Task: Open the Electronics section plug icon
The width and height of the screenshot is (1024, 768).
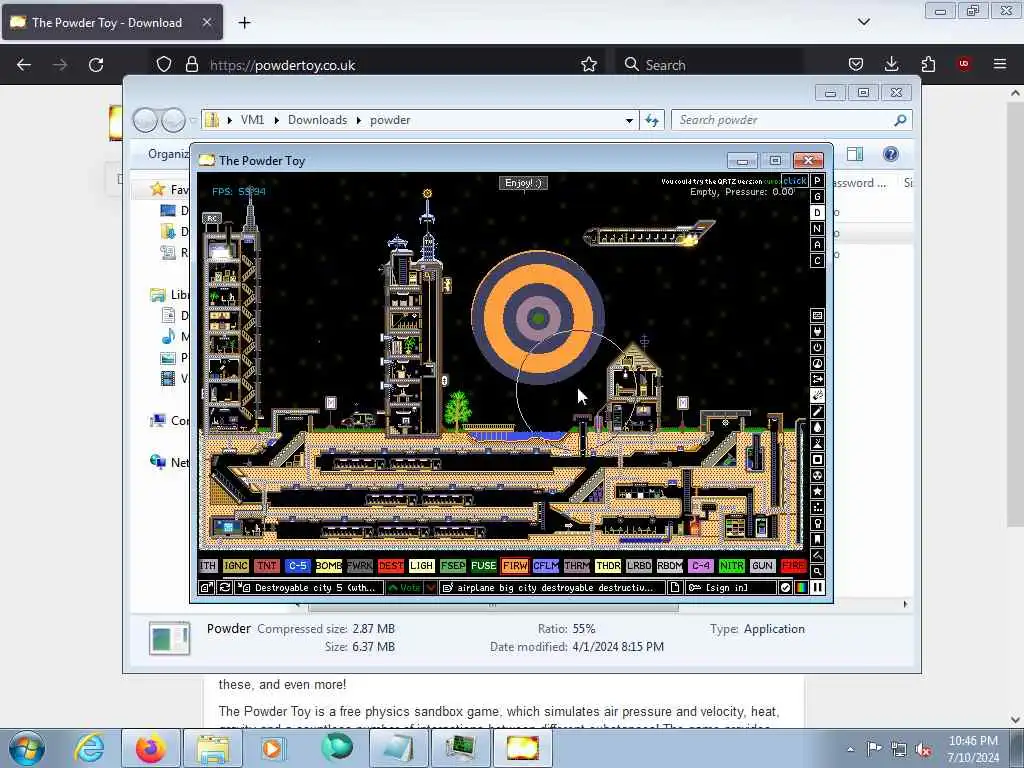Action: click(817, 332)
